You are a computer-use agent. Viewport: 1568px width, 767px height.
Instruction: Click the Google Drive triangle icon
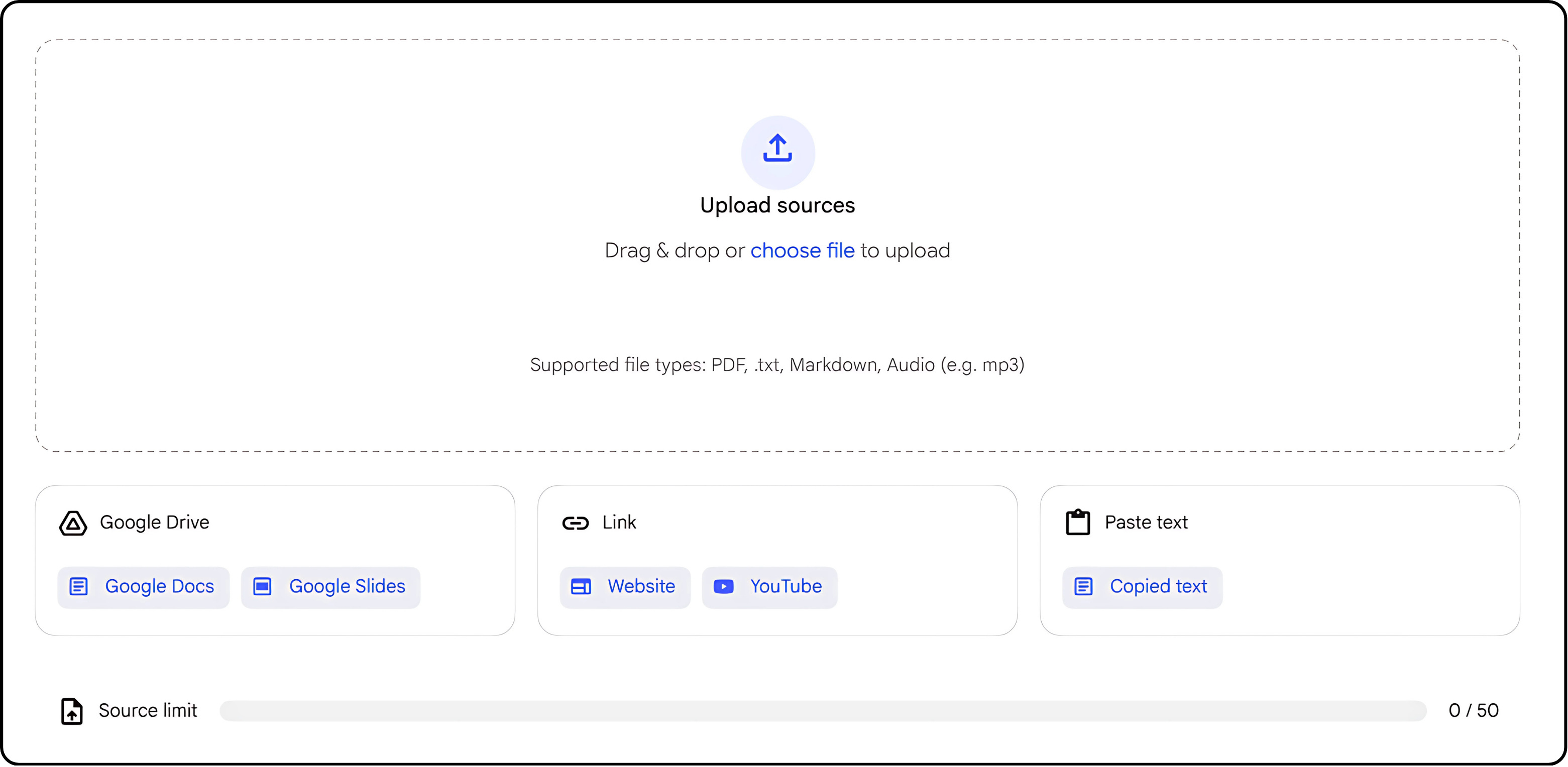click(x=73, y=523)
